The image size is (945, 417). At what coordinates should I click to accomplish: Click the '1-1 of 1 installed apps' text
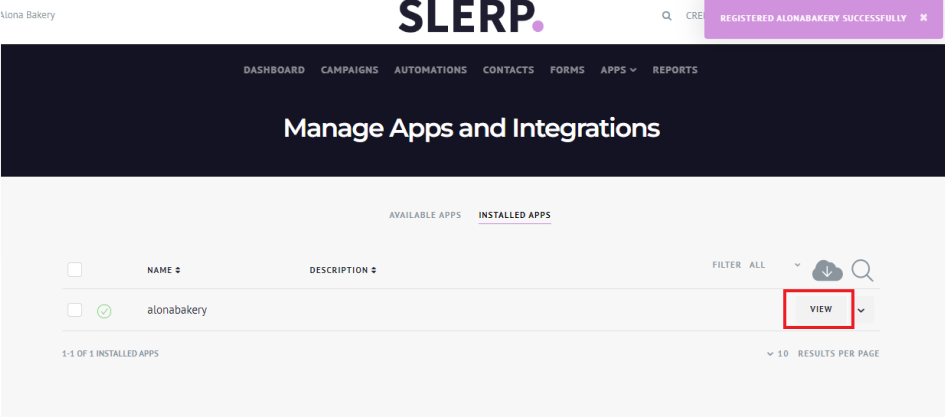pos(110,354)
